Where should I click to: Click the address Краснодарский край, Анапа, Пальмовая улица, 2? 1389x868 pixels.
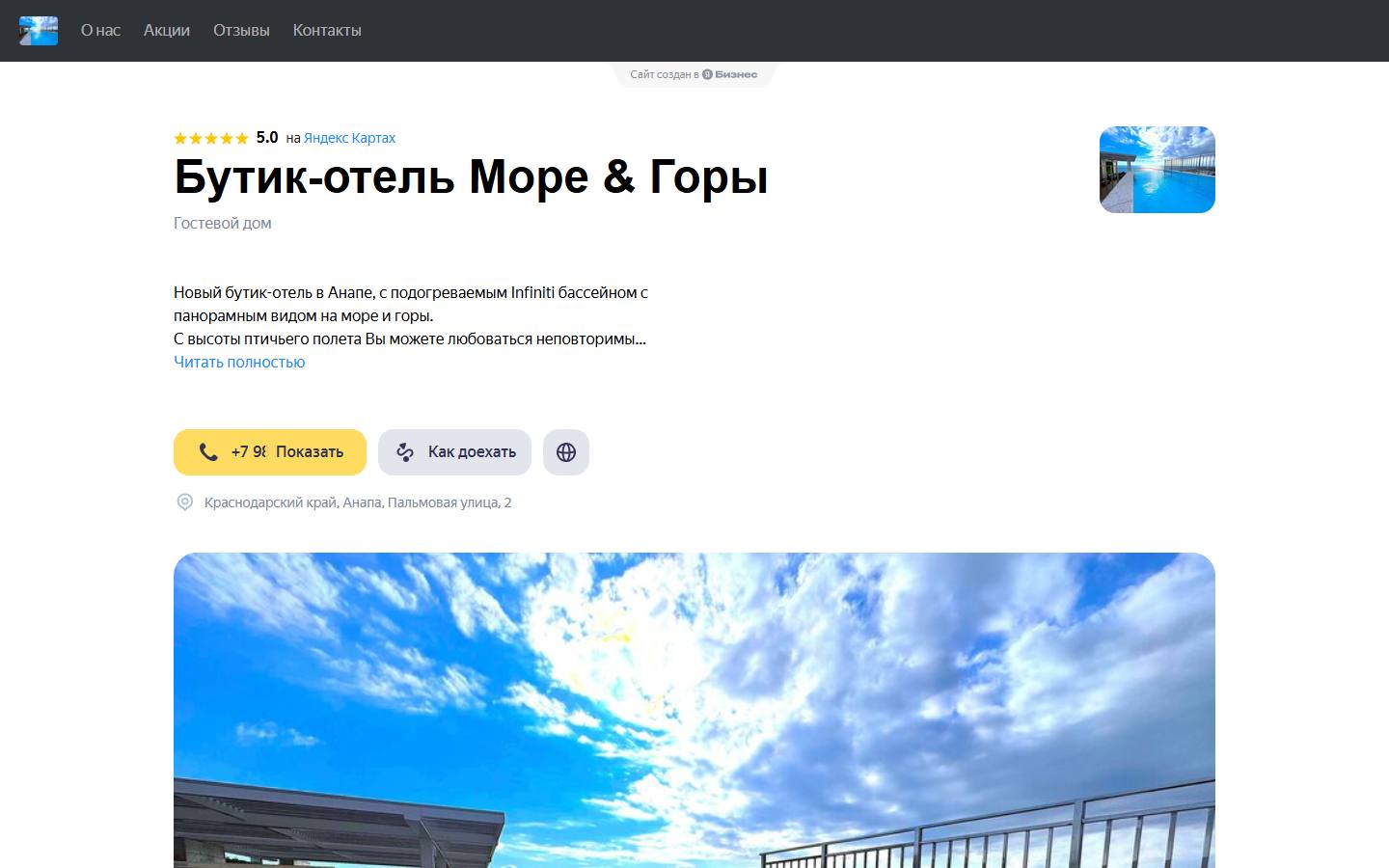(x=358, y=502)
